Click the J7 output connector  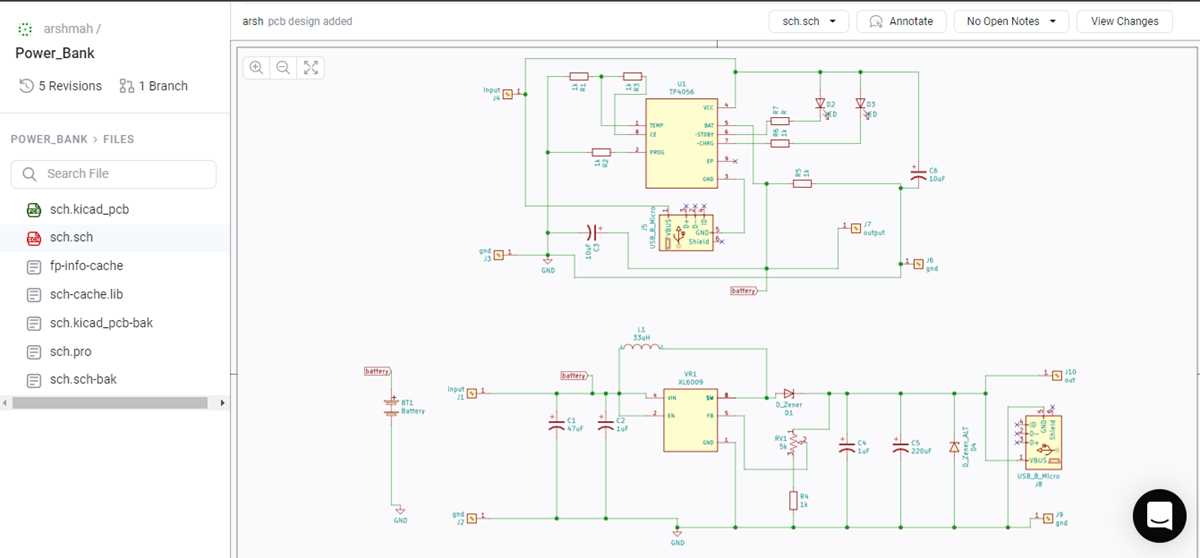click(854, 228)
